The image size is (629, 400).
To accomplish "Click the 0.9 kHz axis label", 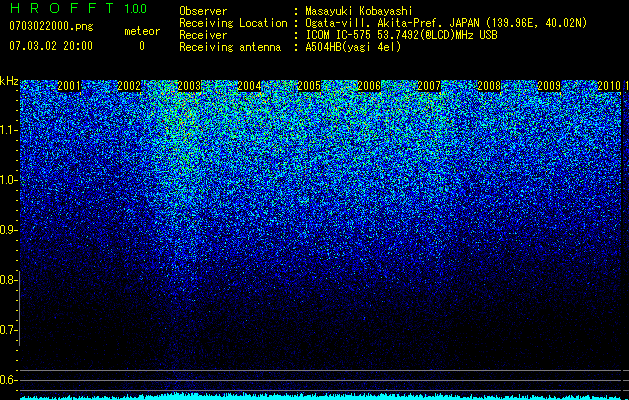I will 8,230.
